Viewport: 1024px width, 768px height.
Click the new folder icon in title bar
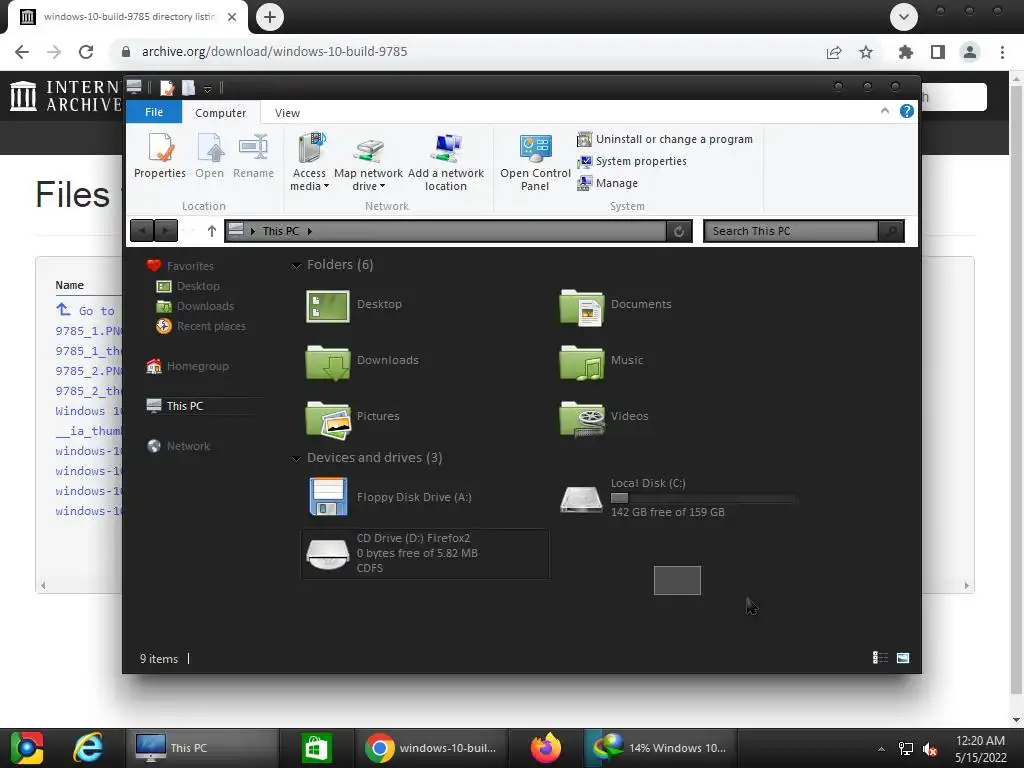pyautogui.click(x=188, y=88)
